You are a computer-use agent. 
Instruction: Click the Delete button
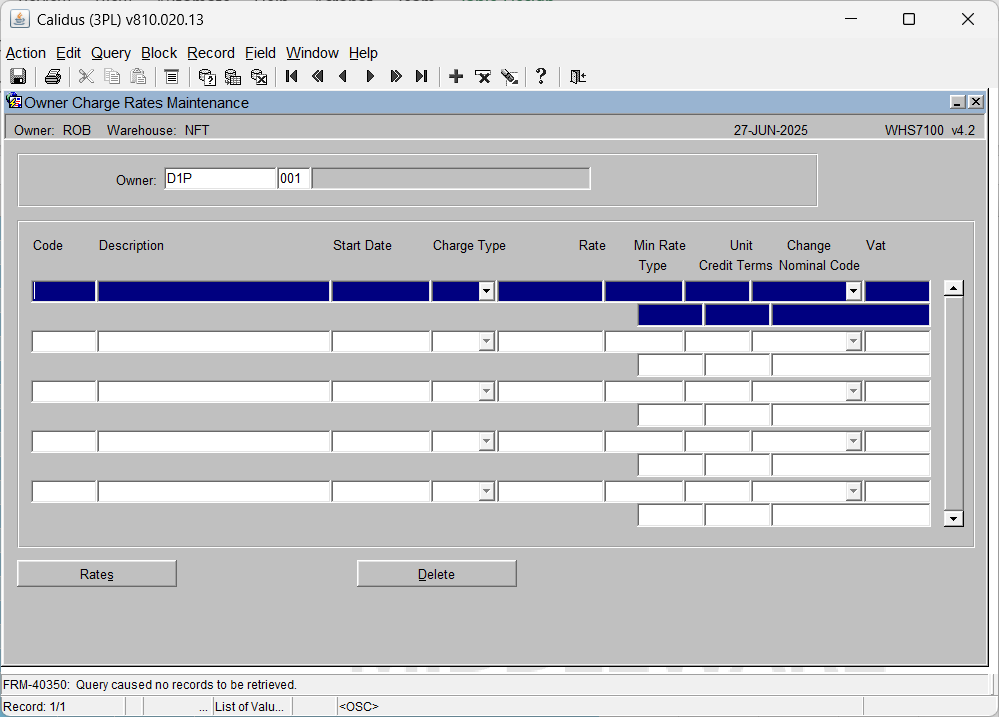pyautogui.click(x=436, y=574)
